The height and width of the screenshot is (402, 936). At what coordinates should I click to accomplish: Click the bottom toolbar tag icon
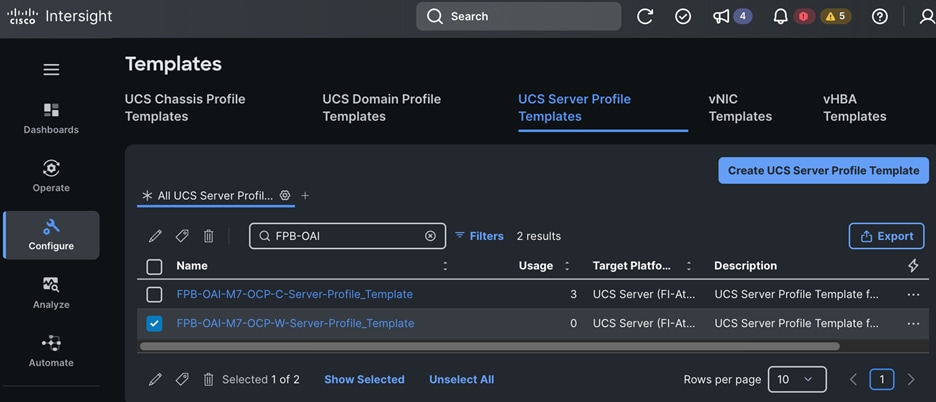[x=182, y=379]
